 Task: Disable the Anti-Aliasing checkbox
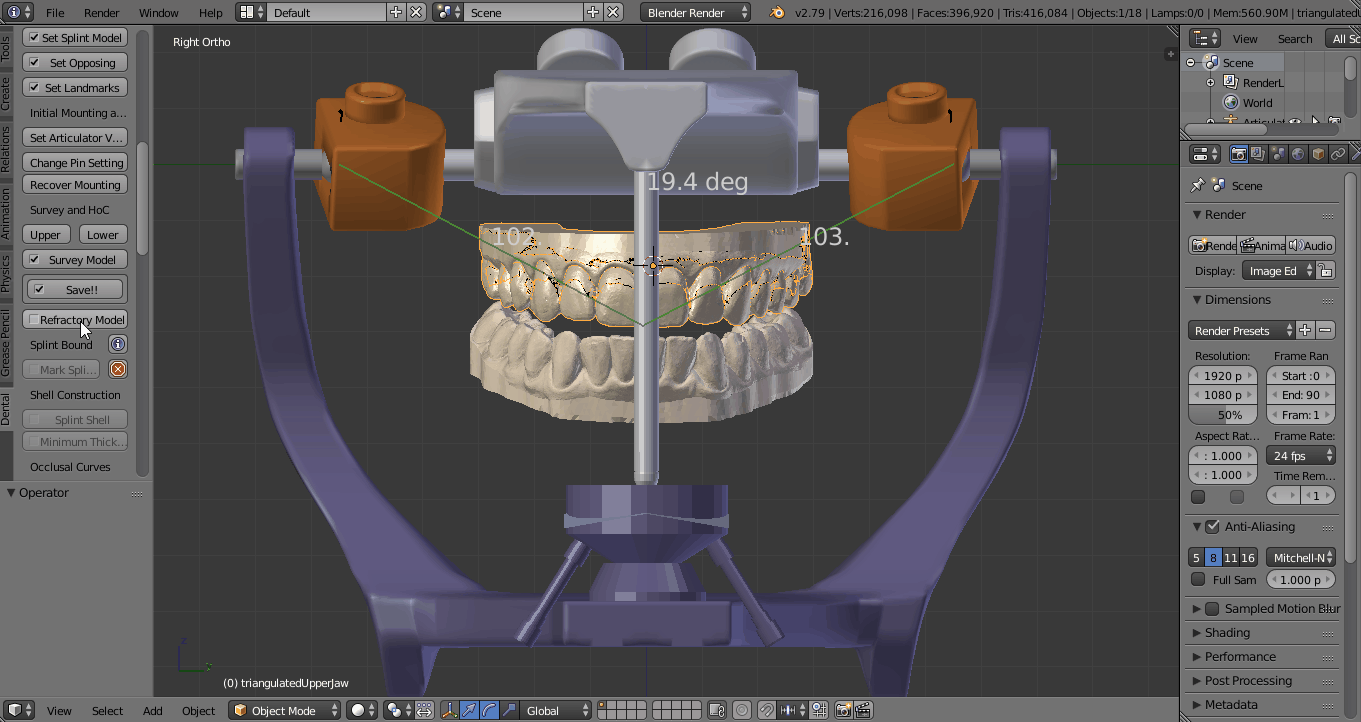click(1212, 526)
